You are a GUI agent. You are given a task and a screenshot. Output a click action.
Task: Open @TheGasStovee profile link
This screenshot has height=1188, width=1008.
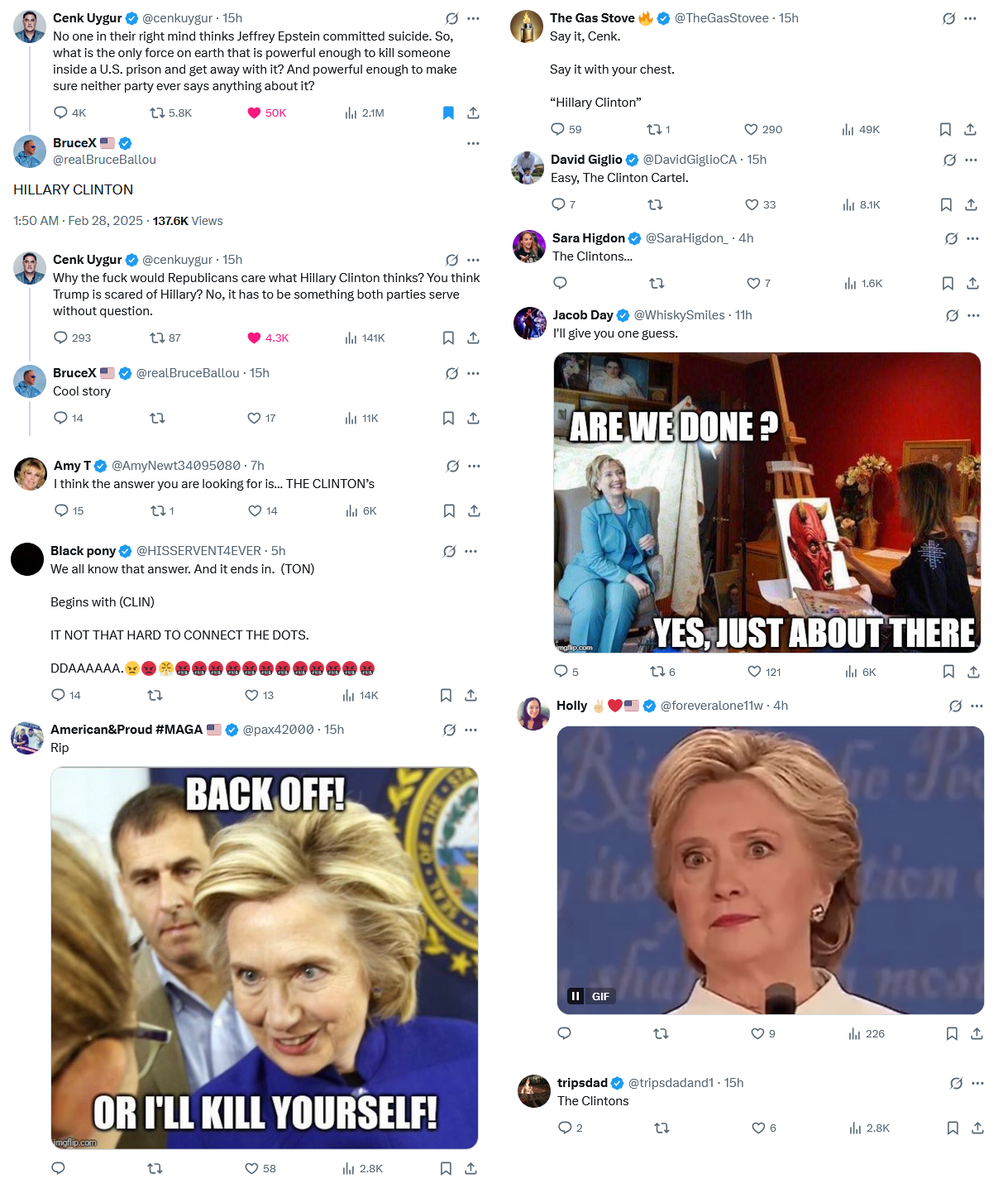722,18
